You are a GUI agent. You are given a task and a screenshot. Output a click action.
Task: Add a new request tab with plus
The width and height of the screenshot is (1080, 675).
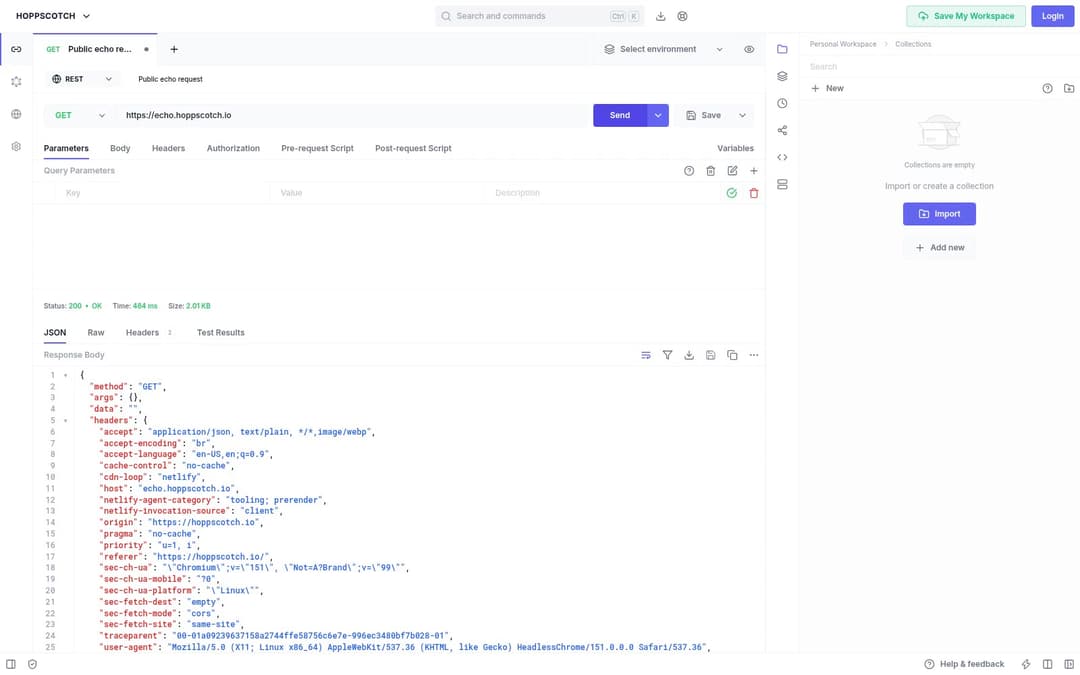(174, 50)
